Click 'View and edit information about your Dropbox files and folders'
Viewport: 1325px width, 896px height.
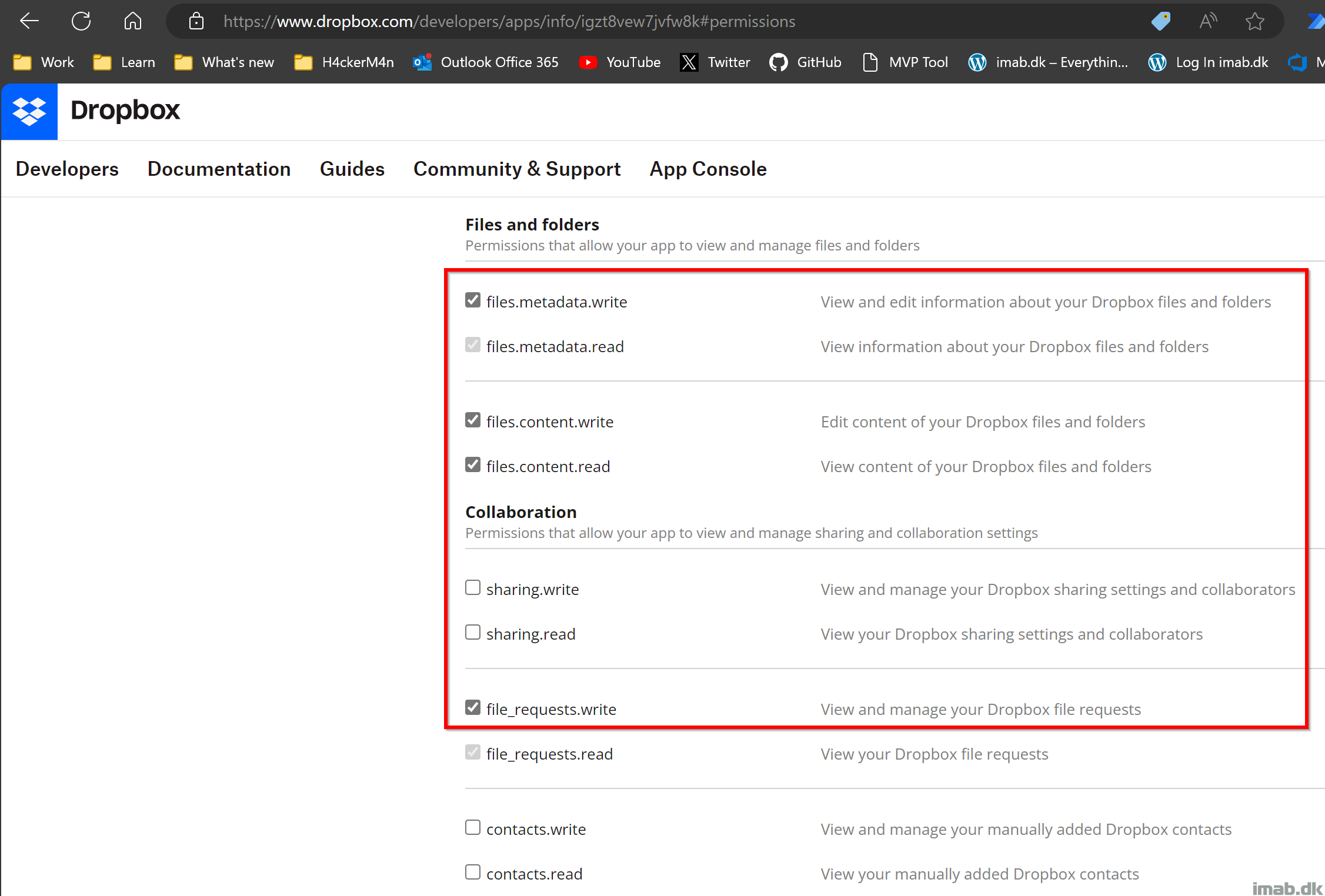[x=1046, y=302]
